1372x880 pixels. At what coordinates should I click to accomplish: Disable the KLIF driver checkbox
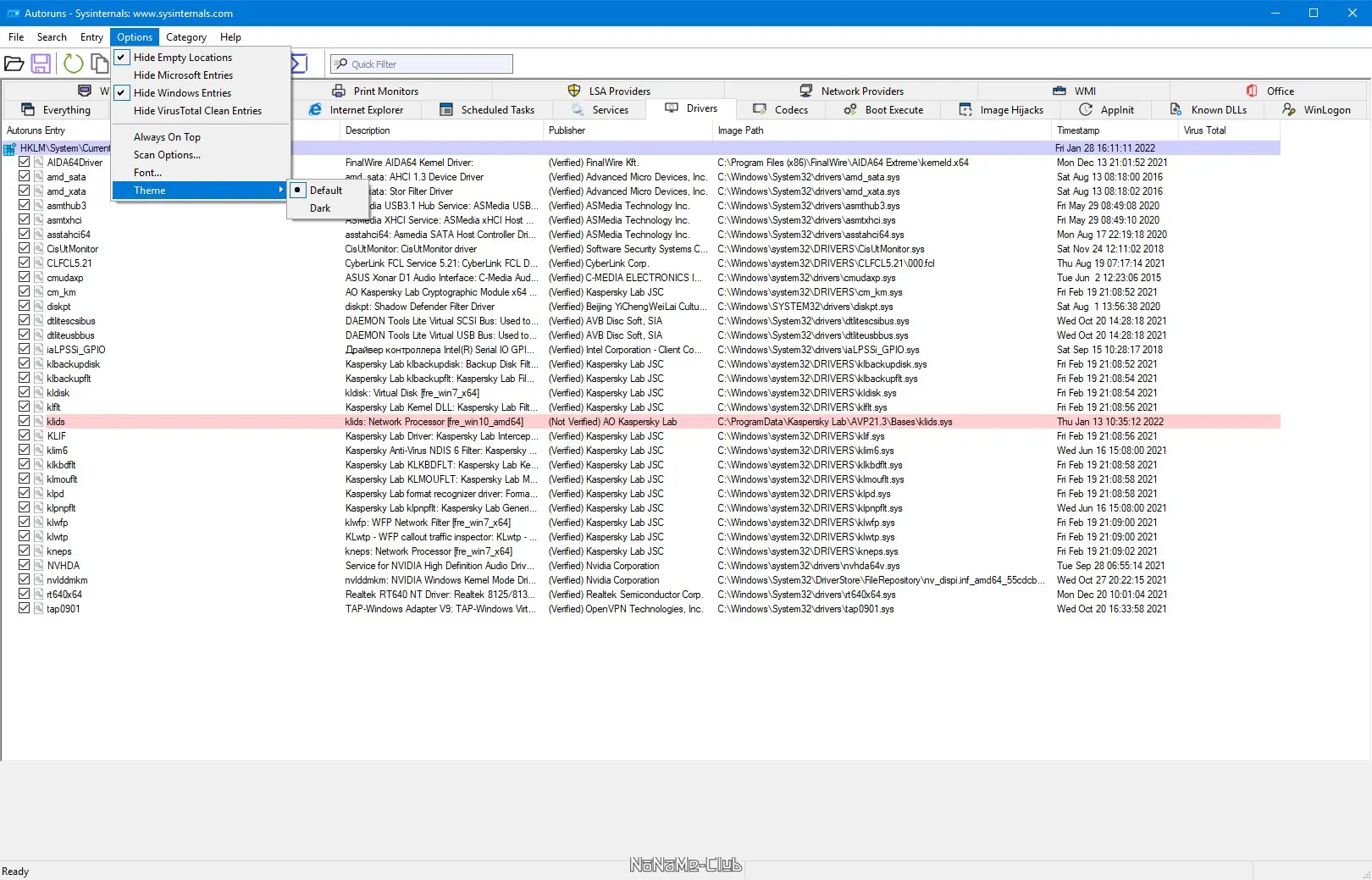[x=25, y=435]
